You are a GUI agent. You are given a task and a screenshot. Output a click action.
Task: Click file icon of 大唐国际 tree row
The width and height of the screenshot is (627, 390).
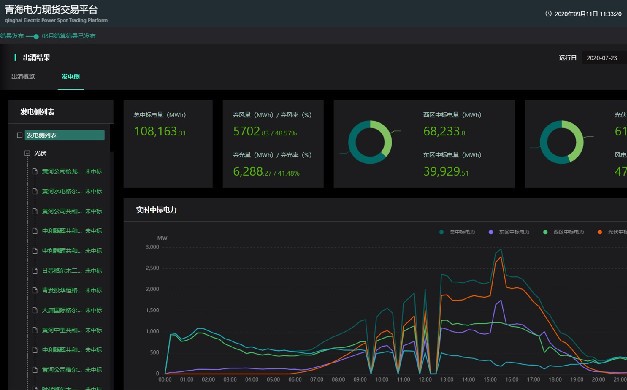tap(35, 310)
